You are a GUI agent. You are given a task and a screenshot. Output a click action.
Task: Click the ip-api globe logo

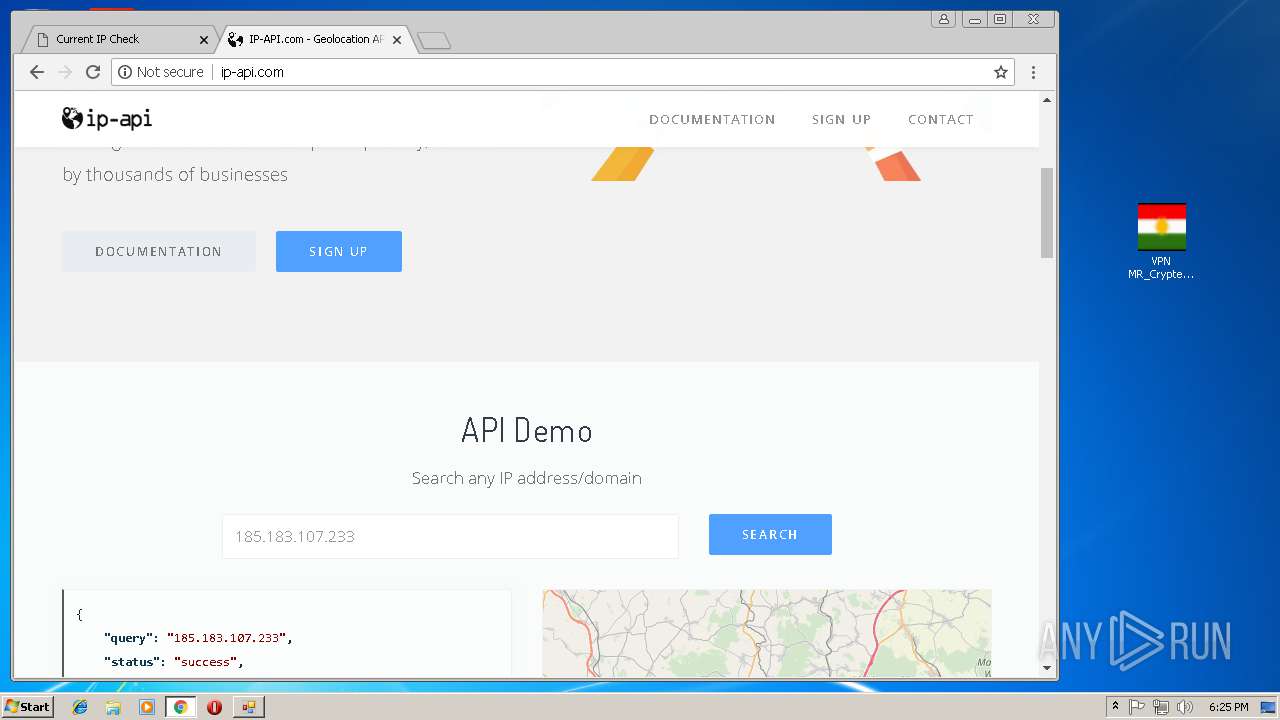[x=107, y=119]
